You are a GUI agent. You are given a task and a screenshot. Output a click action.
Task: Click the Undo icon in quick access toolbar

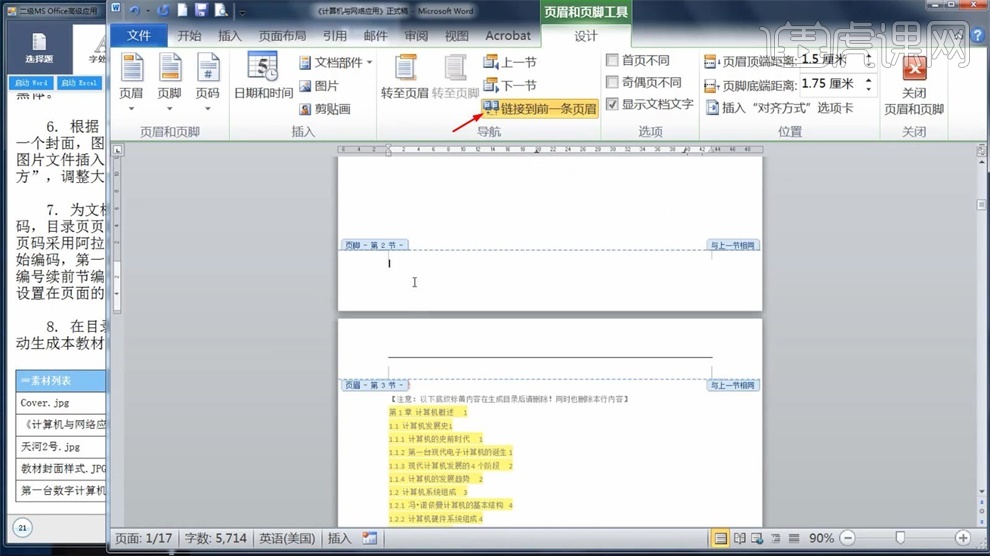point(134,11)
